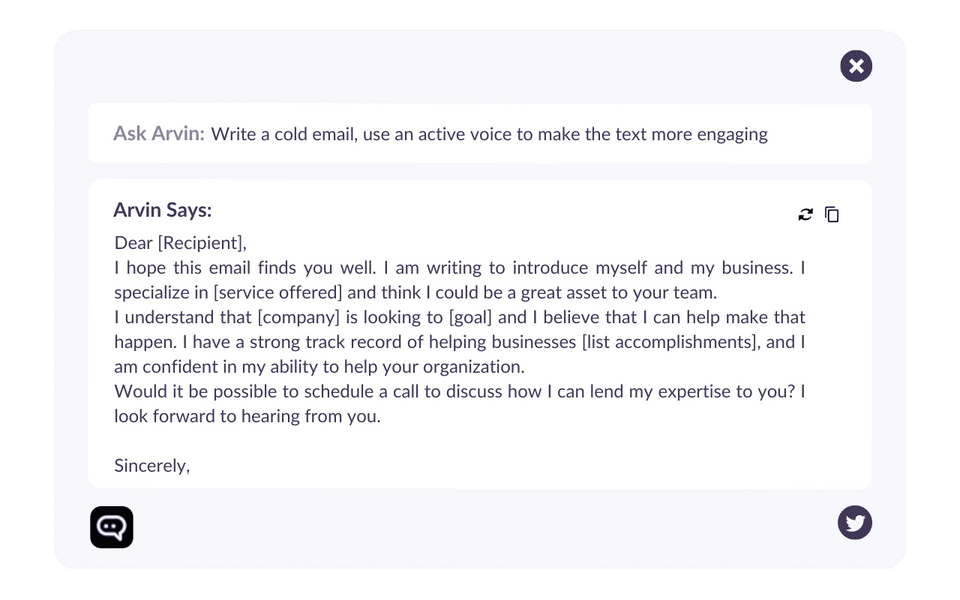Close the Arvin popup with X

856,67
